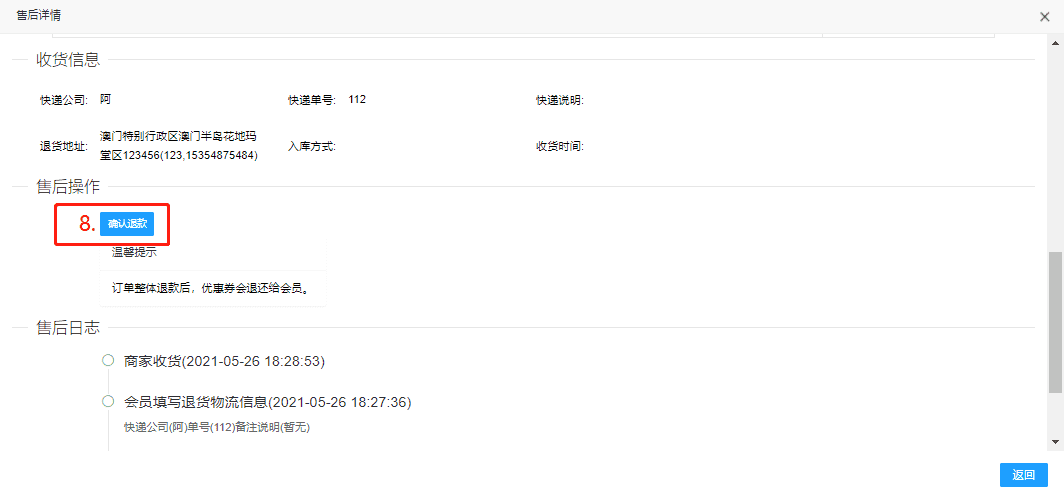
Task: Close the 售后详情 dialog with X
Action: (1044, 16)
